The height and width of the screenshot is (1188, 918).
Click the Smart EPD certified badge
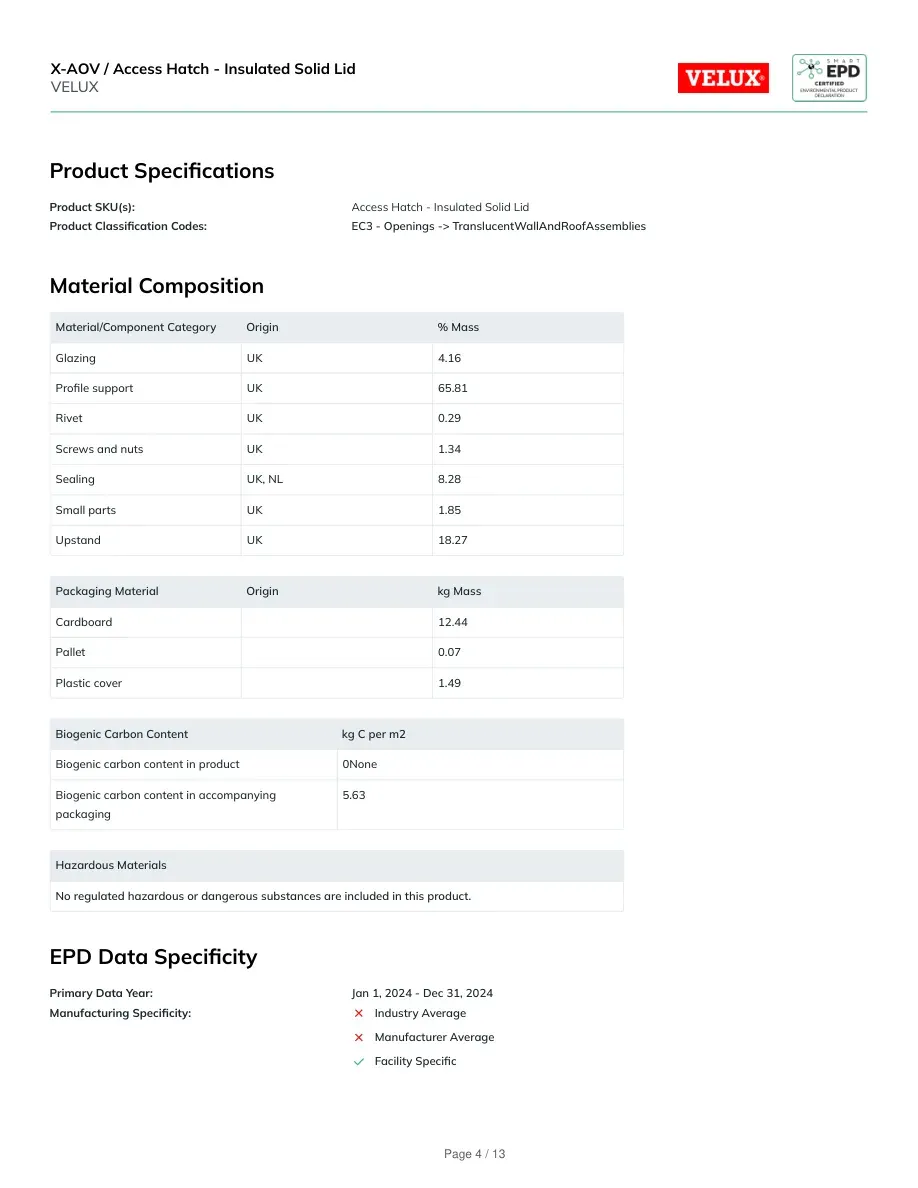pos(829,78)
